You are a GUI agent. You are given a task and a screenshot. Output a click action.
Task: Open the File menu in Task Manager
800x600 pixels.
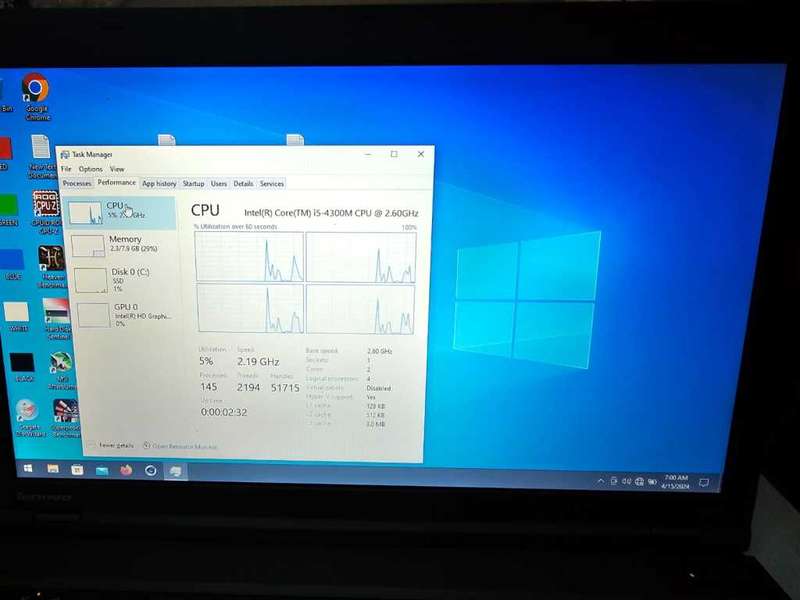point(66,169)
